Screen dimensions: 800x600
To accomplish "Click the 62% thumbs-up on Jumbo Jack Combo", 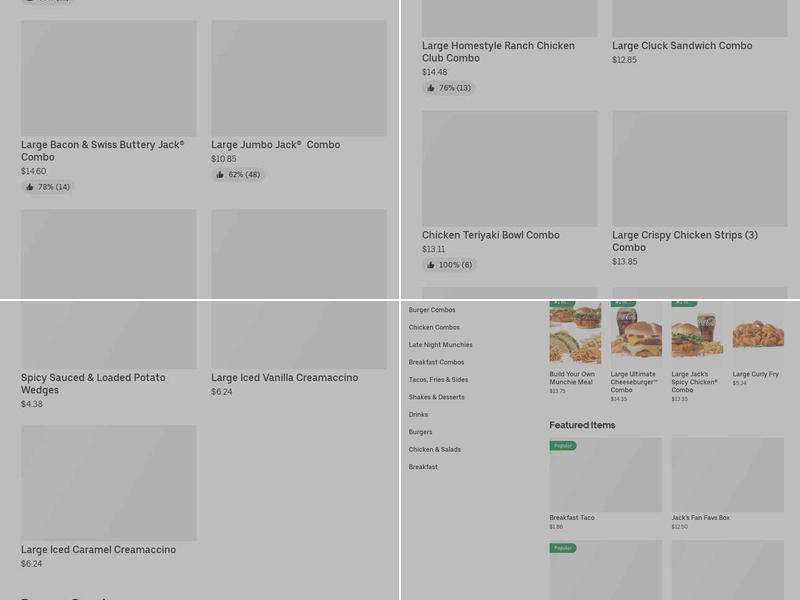I will point(238,175).
